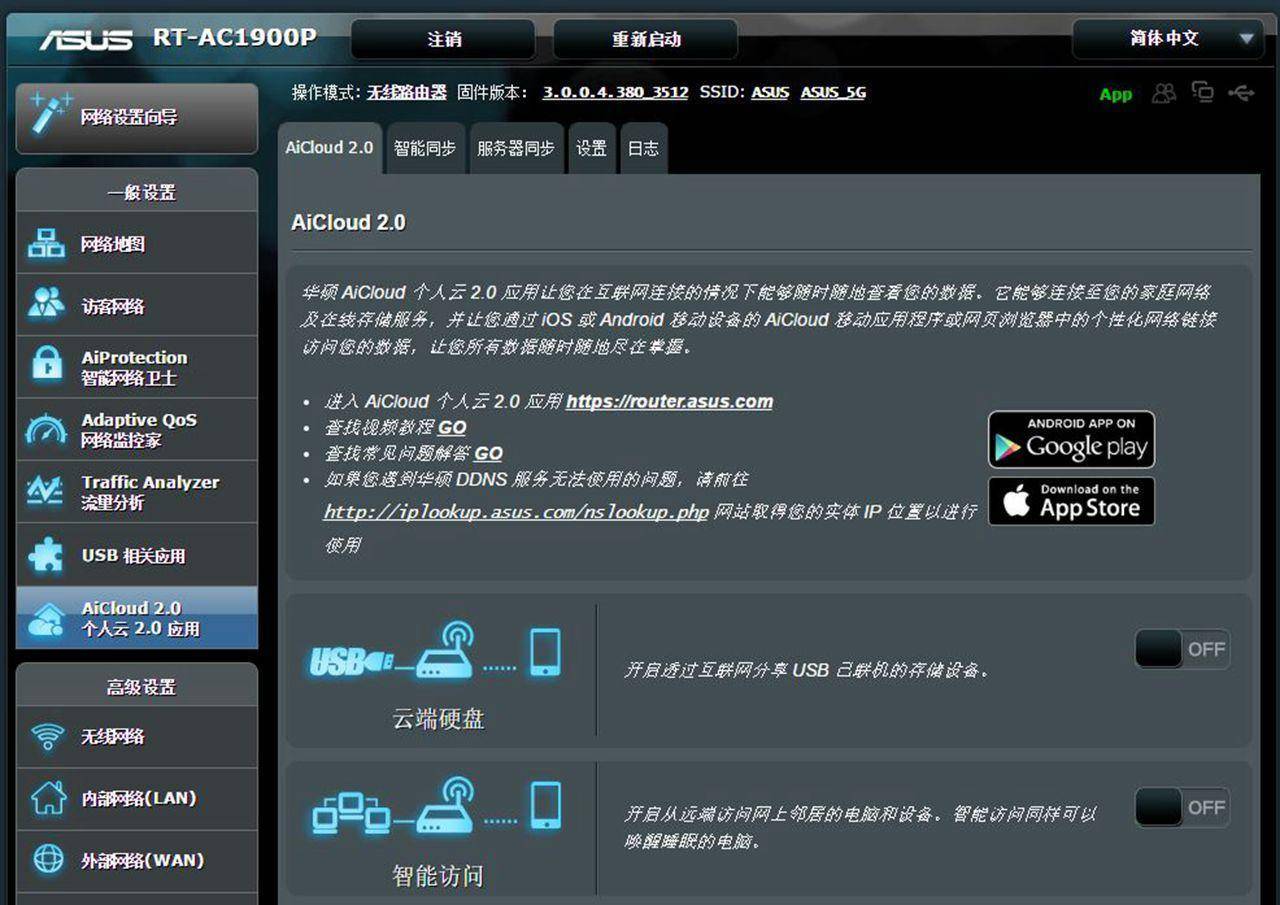Click the Google Play download badge
Viewport: 1280px width, 905px height.
(x=1071, y=439)
